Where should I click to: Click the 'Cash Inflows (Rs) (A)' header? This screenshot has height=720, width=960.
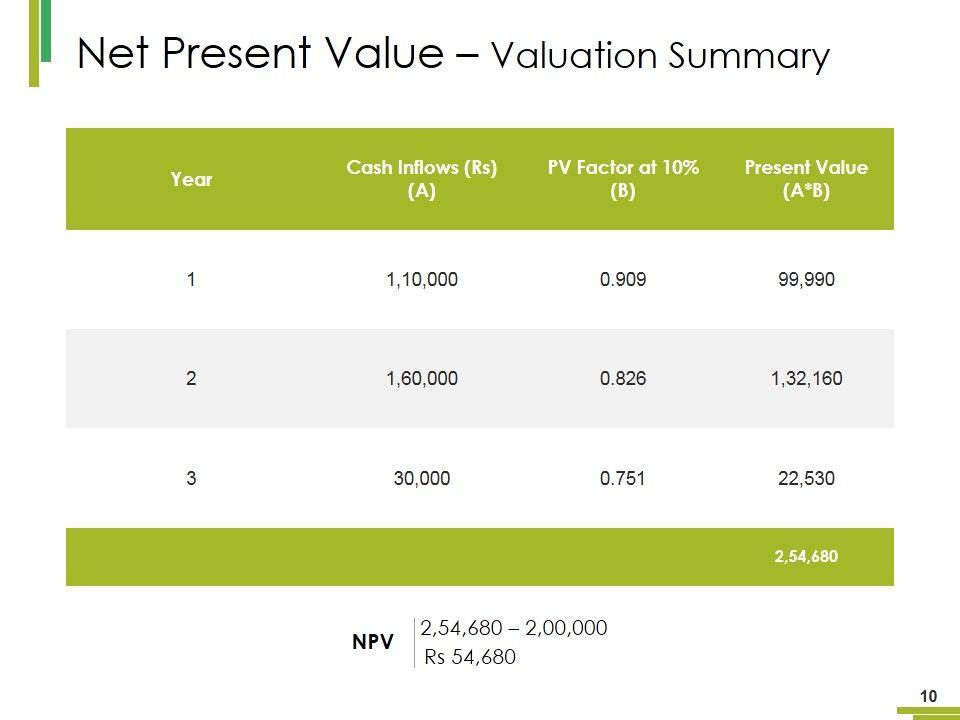[x=422, y=180]
